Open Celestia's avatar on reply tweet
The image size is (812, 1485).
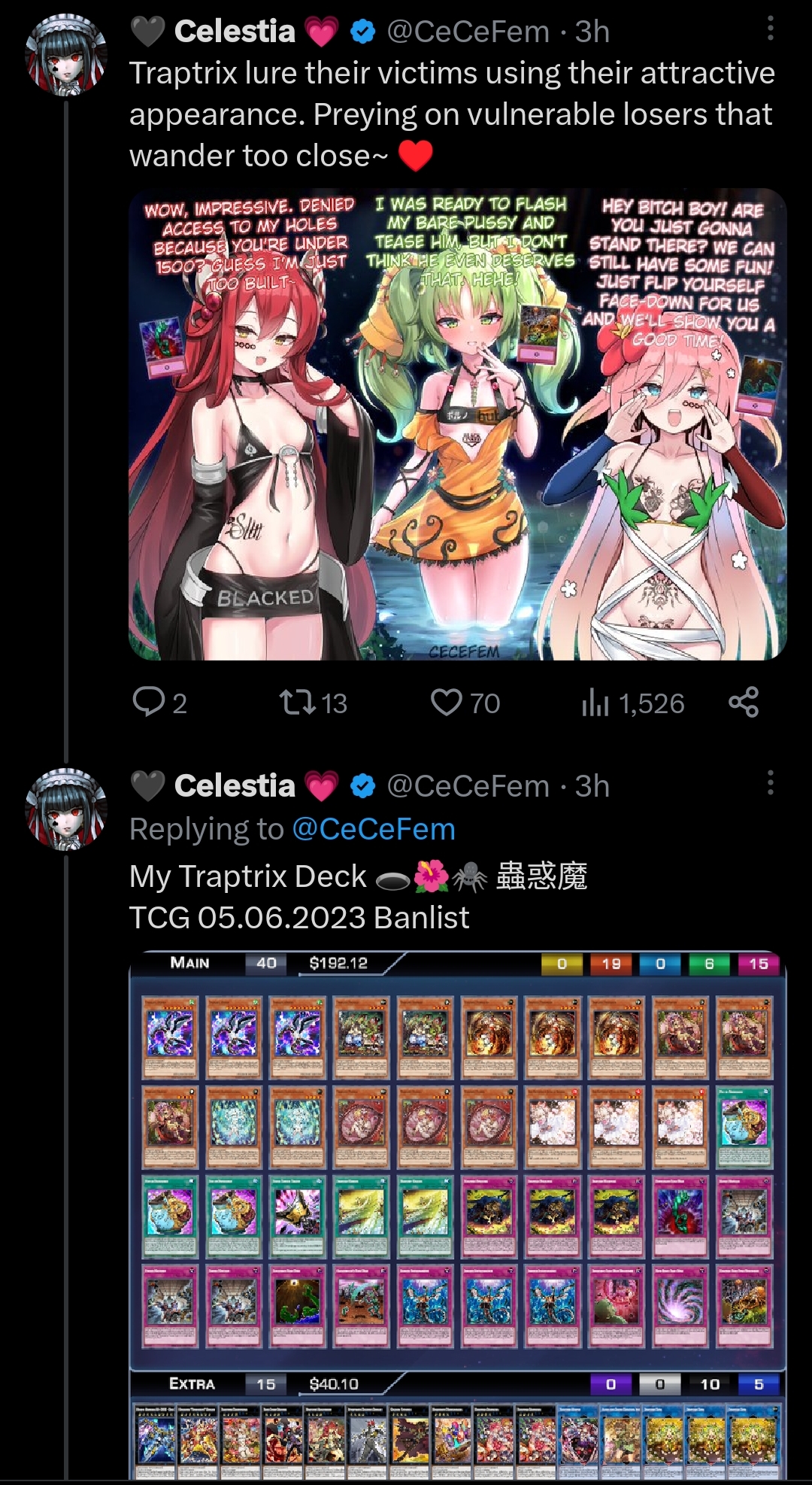[x=66, y=809]
